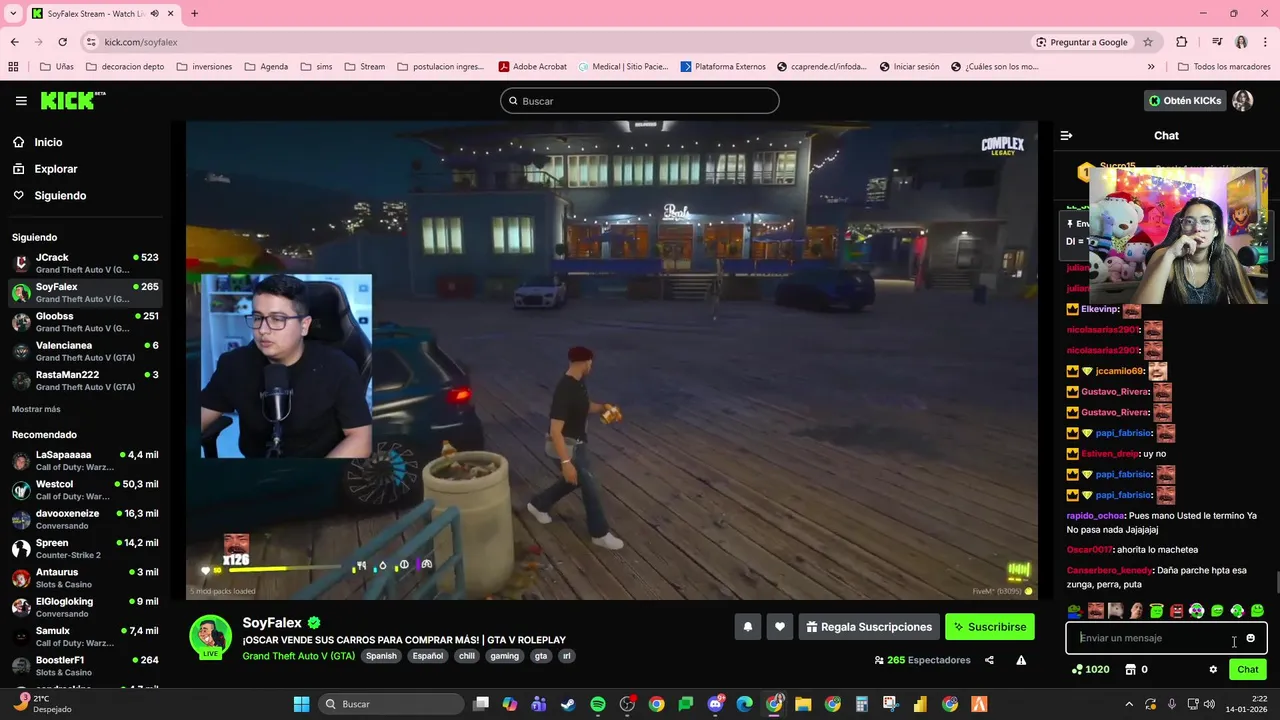
Task: Open the chat store icon showing 0
Action: click(1136, 669)
